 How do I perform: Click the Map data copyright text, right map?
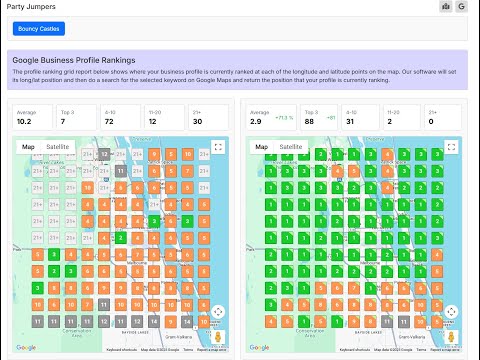pos(393,350)
